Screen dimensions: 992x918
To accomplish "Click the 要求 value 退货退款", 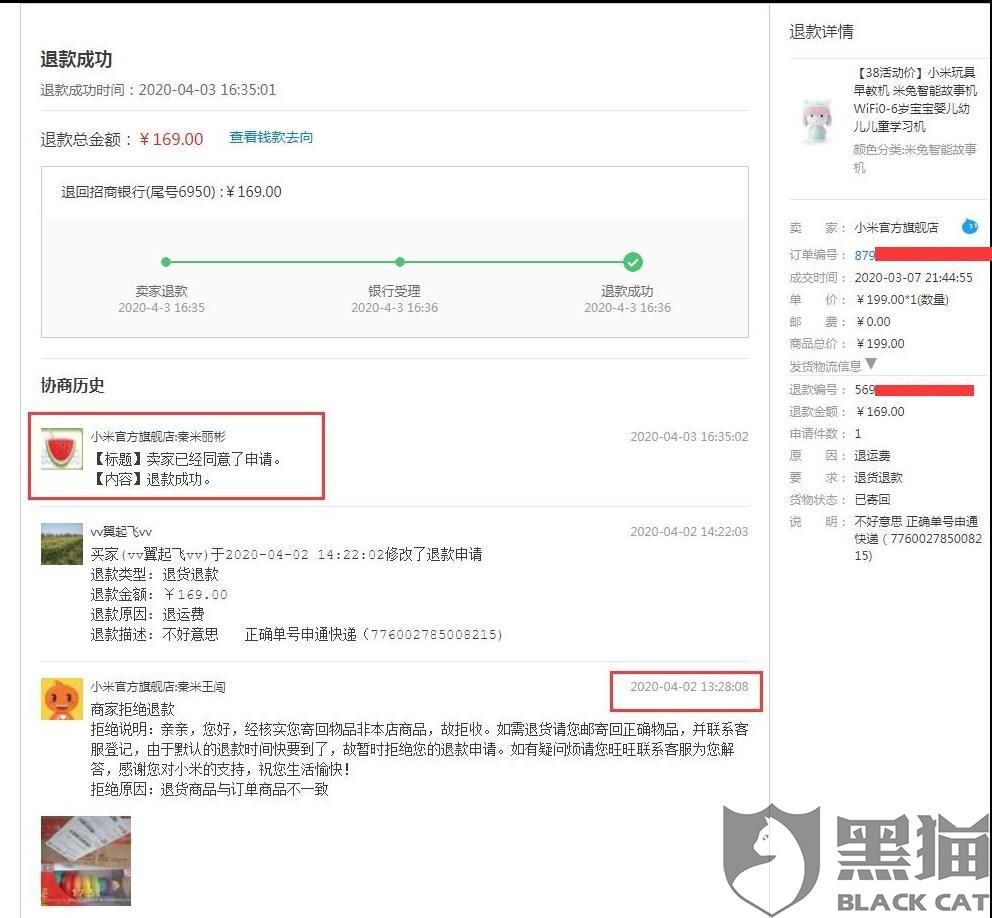I will click(x=879, y=477).
